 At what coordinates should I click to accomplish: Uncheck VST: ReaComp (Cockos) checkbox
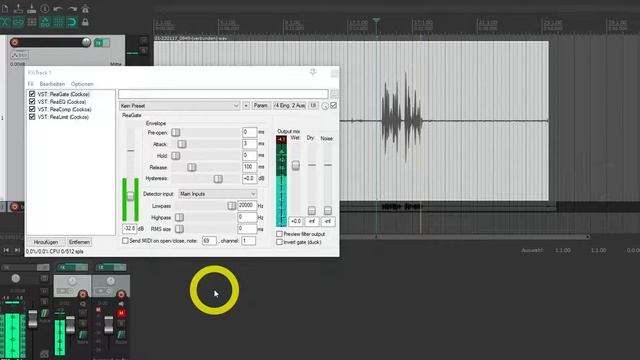tap(32, 109)
